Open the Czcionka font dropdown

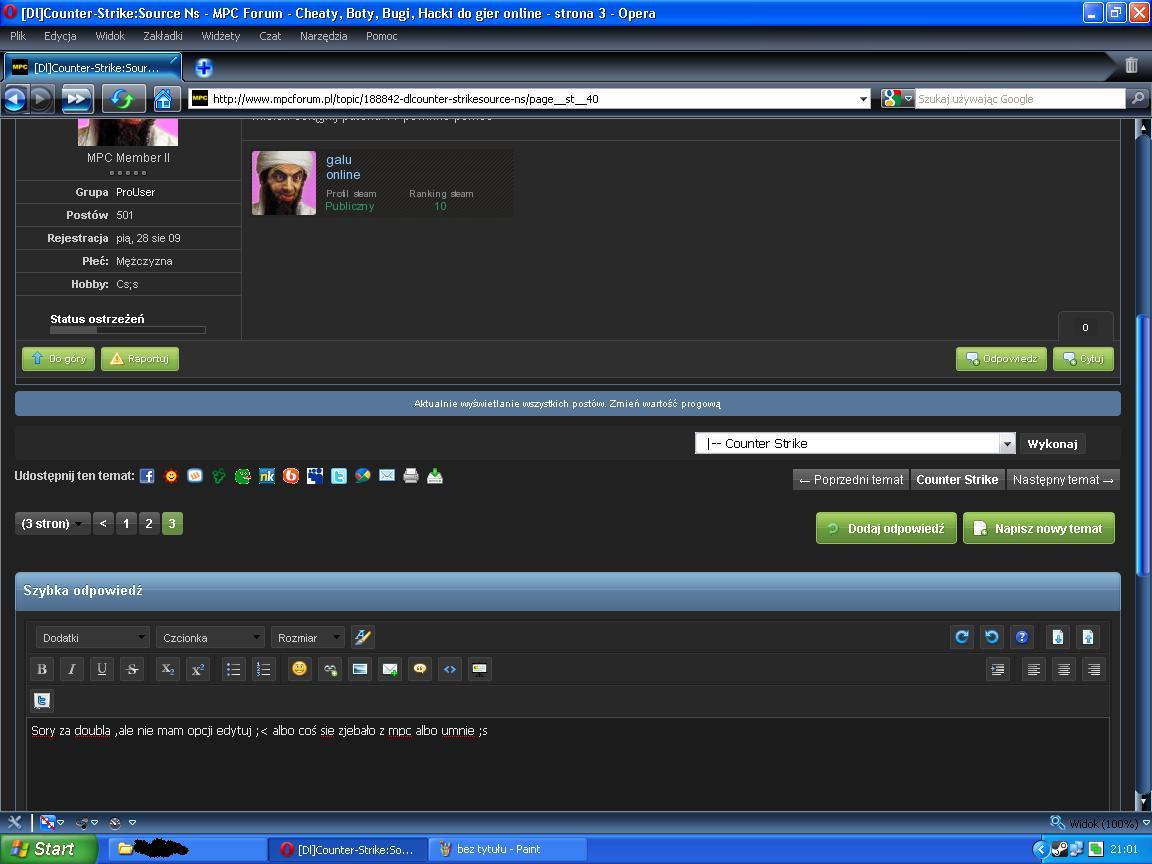[209, 638]
